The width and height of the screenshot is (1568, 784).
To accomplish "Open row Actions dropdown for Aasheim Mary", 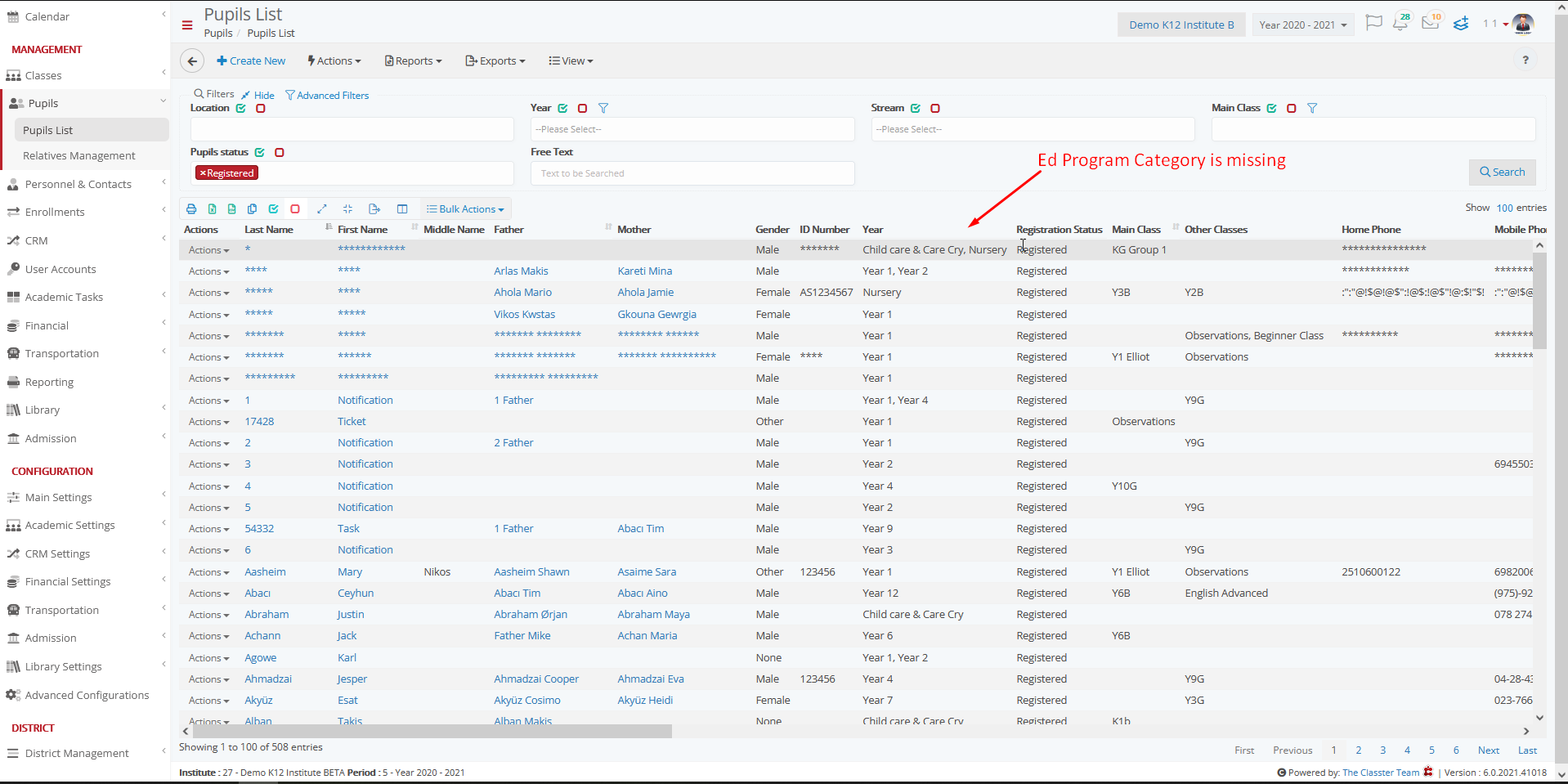I will [x=208, y=572].
